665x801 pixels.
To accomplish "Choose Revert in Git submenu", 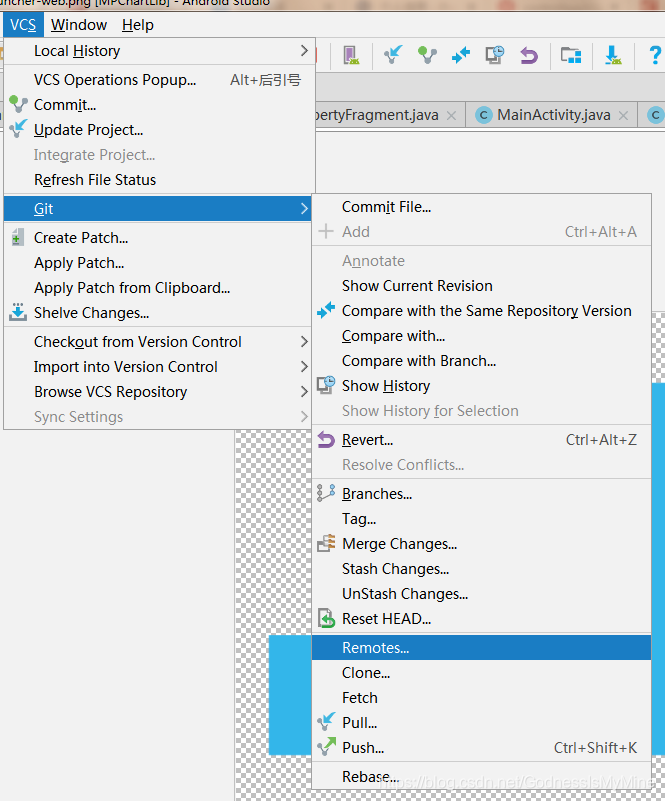I will tap(481, 440).
